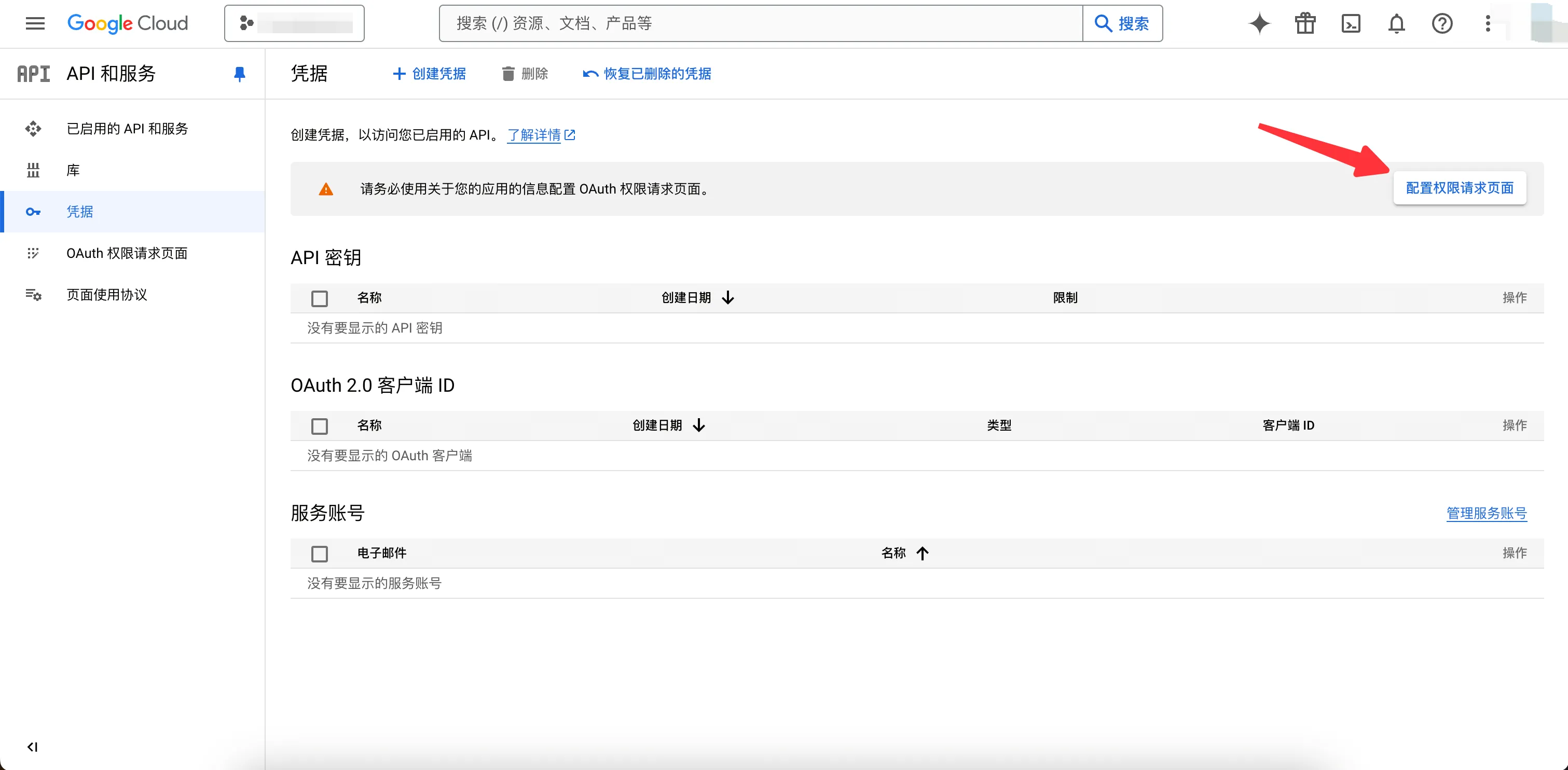The height and width of the screenshot is (770, 1568).
Task: Check the 服务账号 select-all checkbox
Action: 320,554
